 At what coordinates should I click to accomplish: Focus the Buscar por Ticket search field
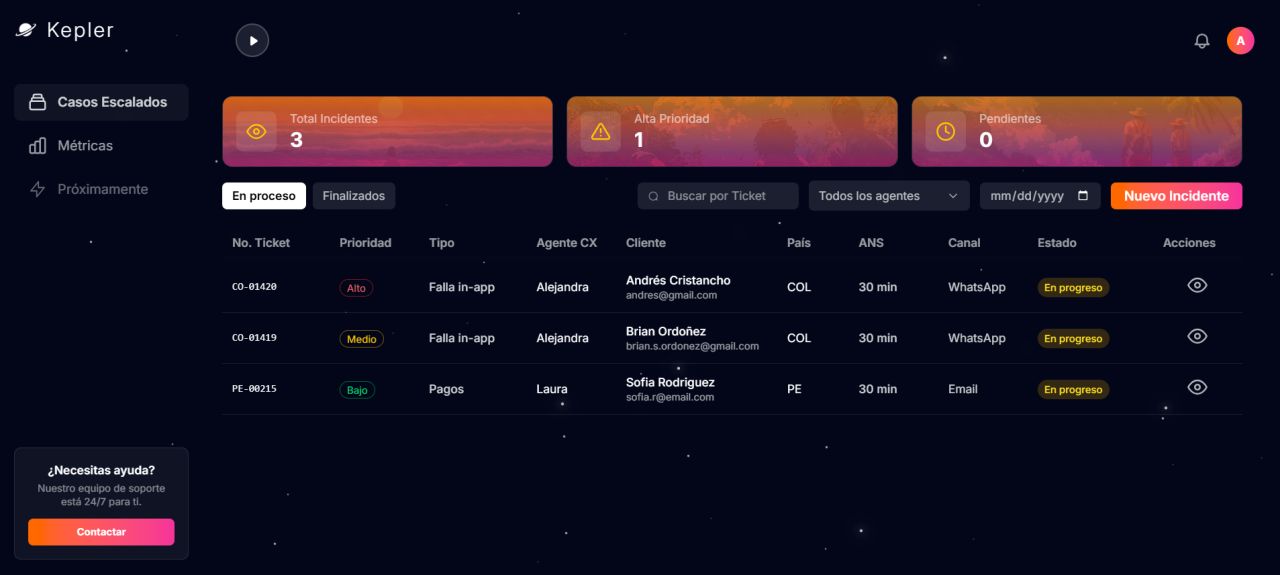[x=718, y=196]
